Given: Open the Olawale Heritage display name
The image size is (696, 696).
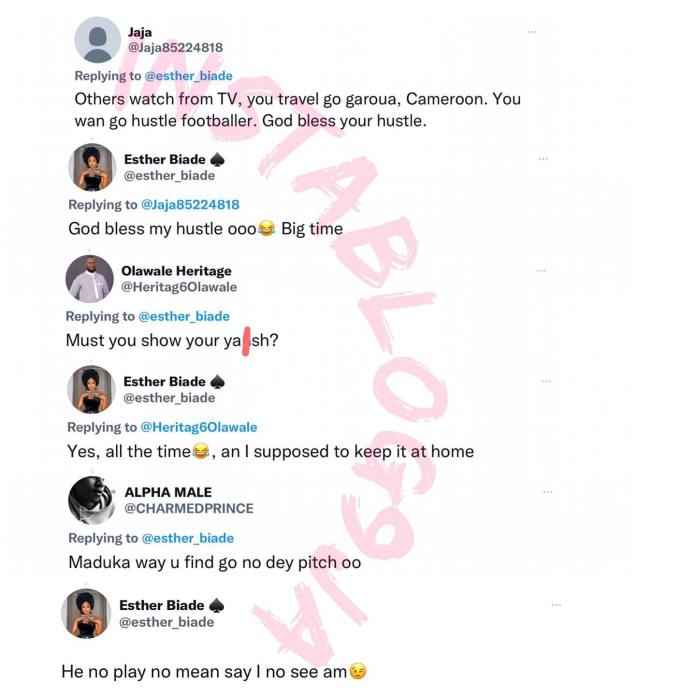Looking at the screenshot, I should tap(176, 271).
